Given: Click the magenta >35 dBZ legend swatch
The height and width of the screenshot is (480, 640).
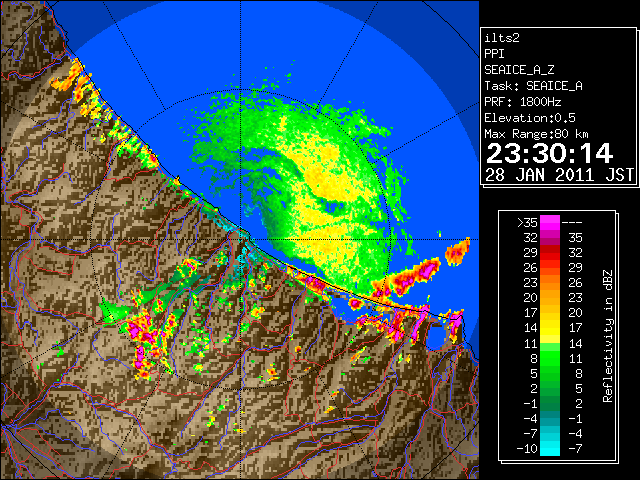Looking at the screenshot, I should [x=550, y=222].
